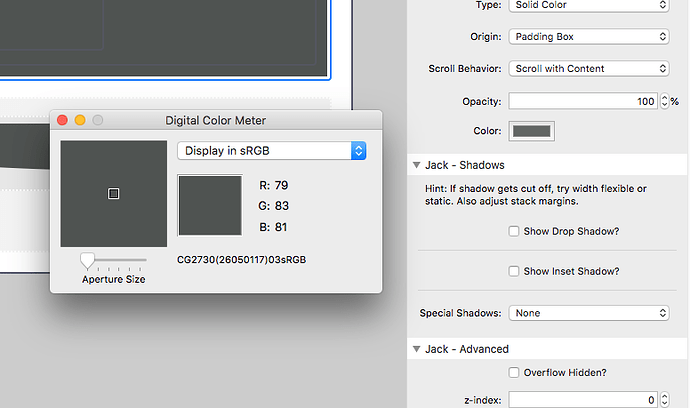690x408 pixels.
Task: Click the shadow hint text
Action: pyautogui.click(x=536, y=195)
